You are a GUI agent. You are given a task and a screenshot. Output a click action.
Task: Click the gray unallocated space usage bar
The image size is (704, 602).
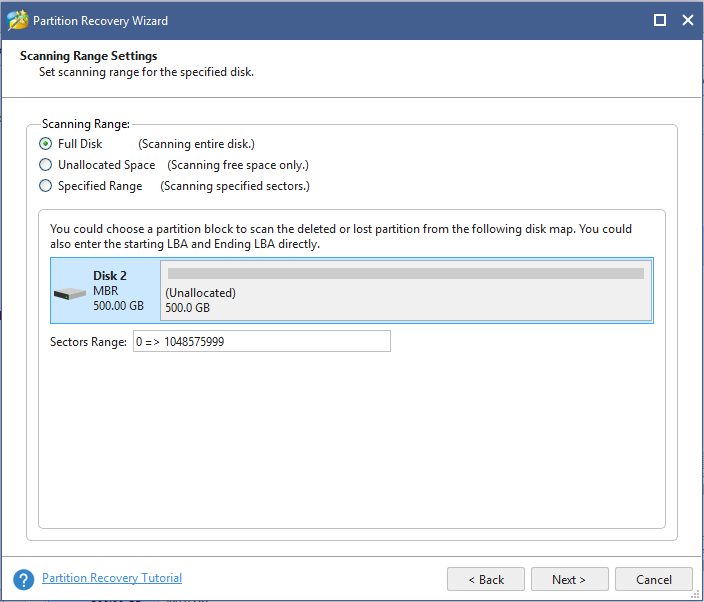[x=406, y=273]
